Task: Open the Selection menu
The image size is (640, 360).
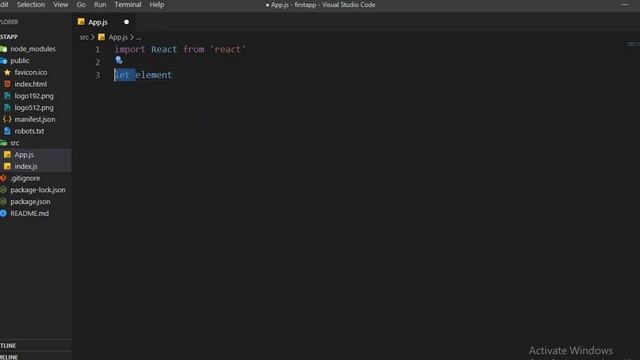Action: point(31,5)
